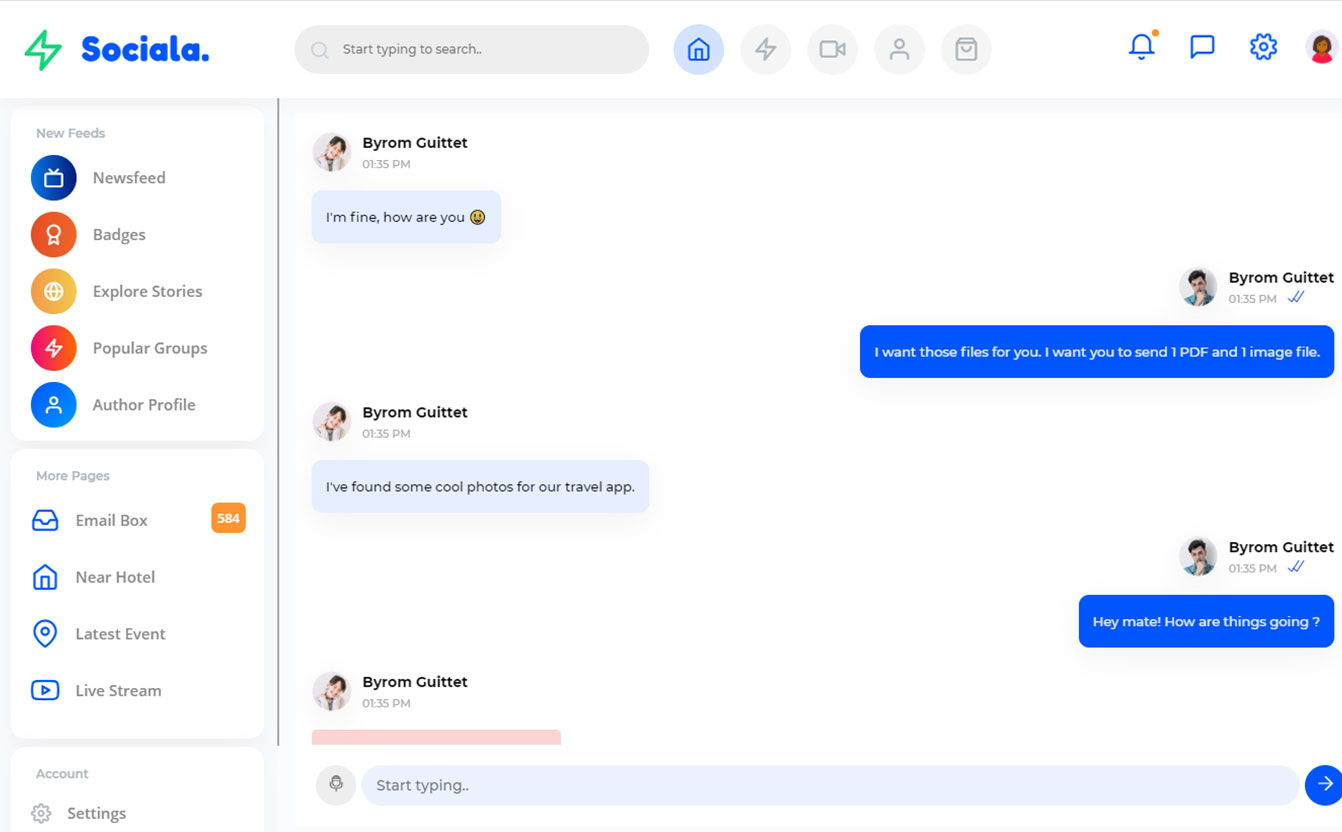This screenshot has height=832, width=1342.
Task: Click the Live Stream link
Action: [x=118, y=691]
